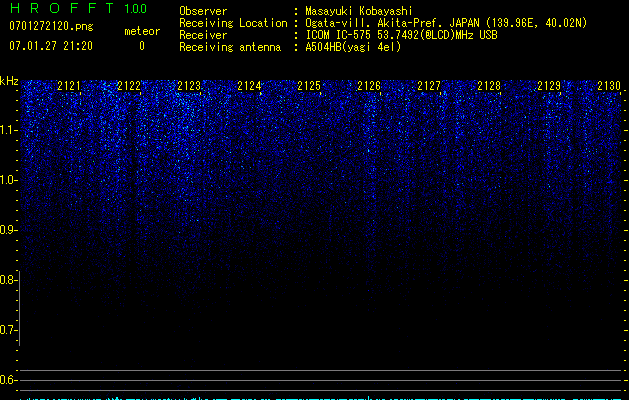Click the Receiving antenna label
The height and width of the screenshot is (400, 629).
(x=230, y=47)
